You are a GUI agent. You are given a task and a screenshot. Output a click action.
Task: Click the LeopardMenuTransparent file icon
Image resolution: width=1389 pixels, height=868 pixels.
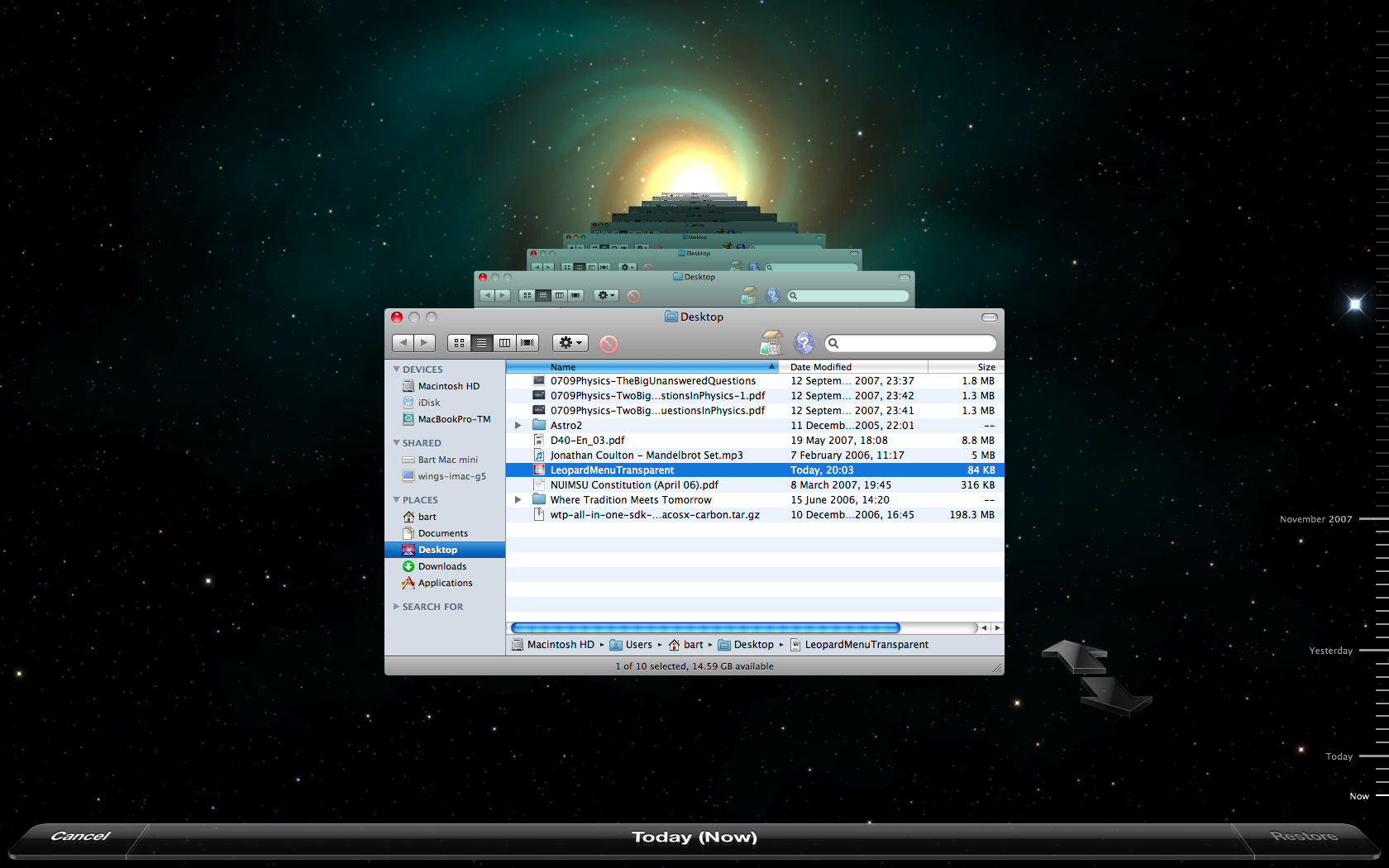539,470
